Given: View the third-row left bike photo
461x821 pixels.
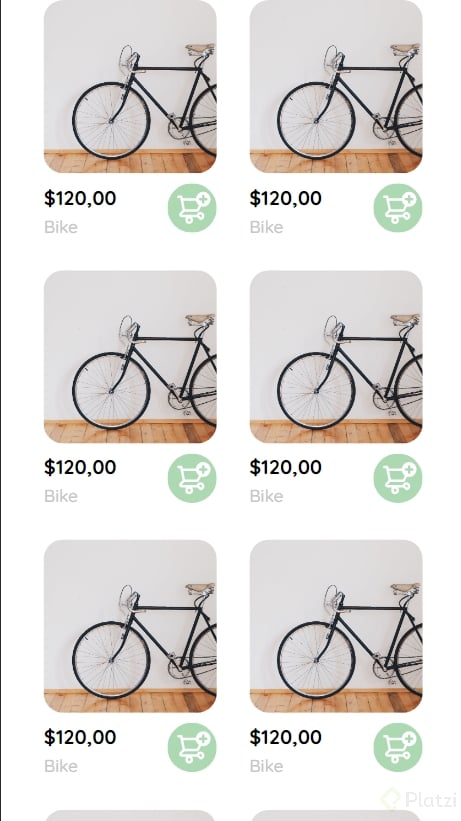Looking at the screenshot, I should pos(130,626).
